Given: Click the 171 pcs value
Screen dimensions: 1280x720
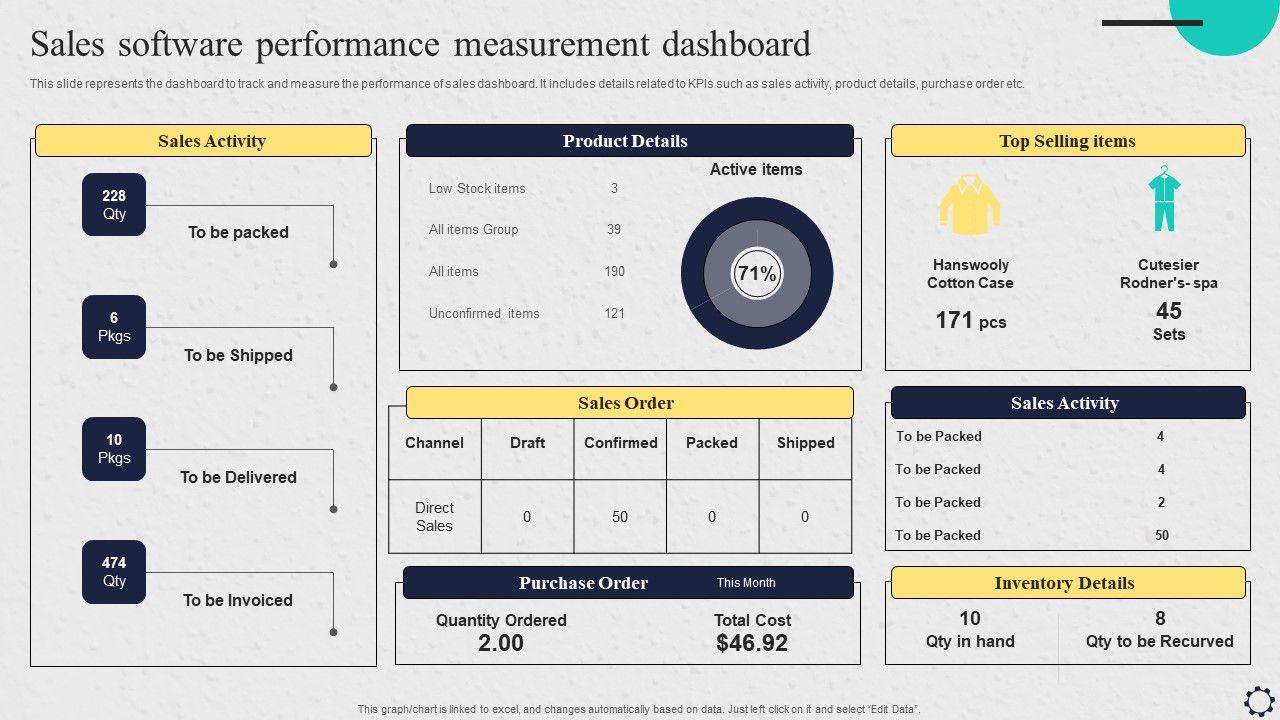Looking at the screenshot, I should point(971,321).
